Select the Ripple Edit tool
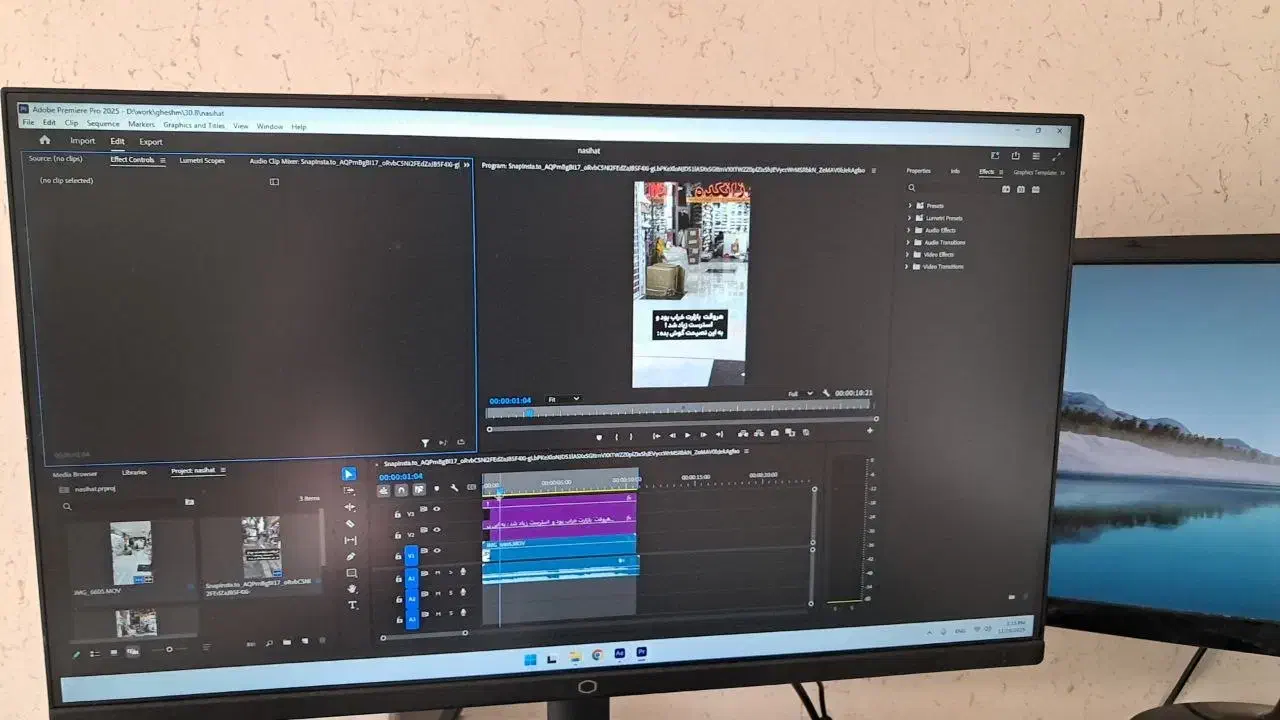 tap(350, 508)
